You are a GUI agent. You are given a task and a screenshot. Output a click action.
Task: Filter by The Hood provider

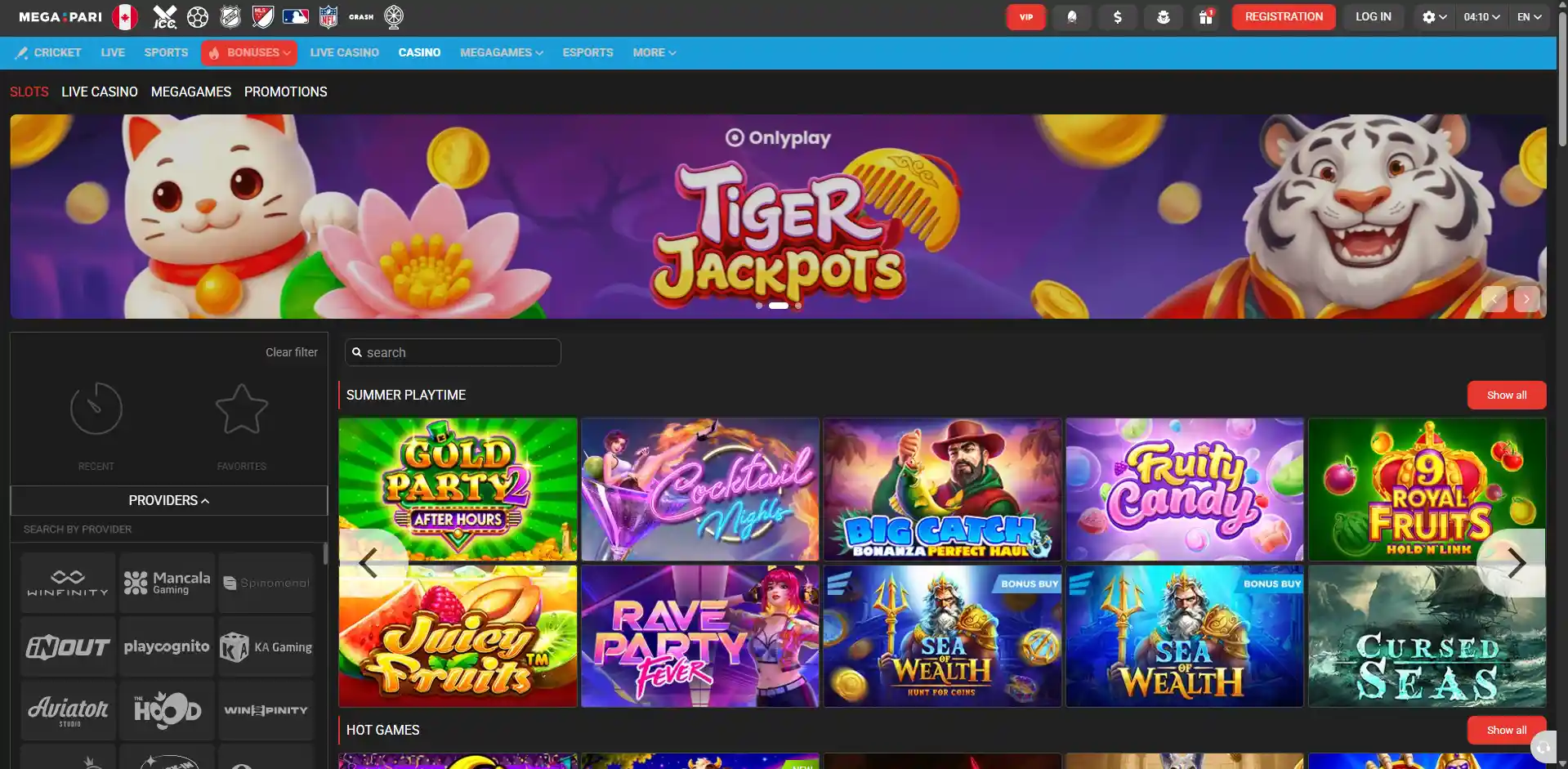[168, 710]
